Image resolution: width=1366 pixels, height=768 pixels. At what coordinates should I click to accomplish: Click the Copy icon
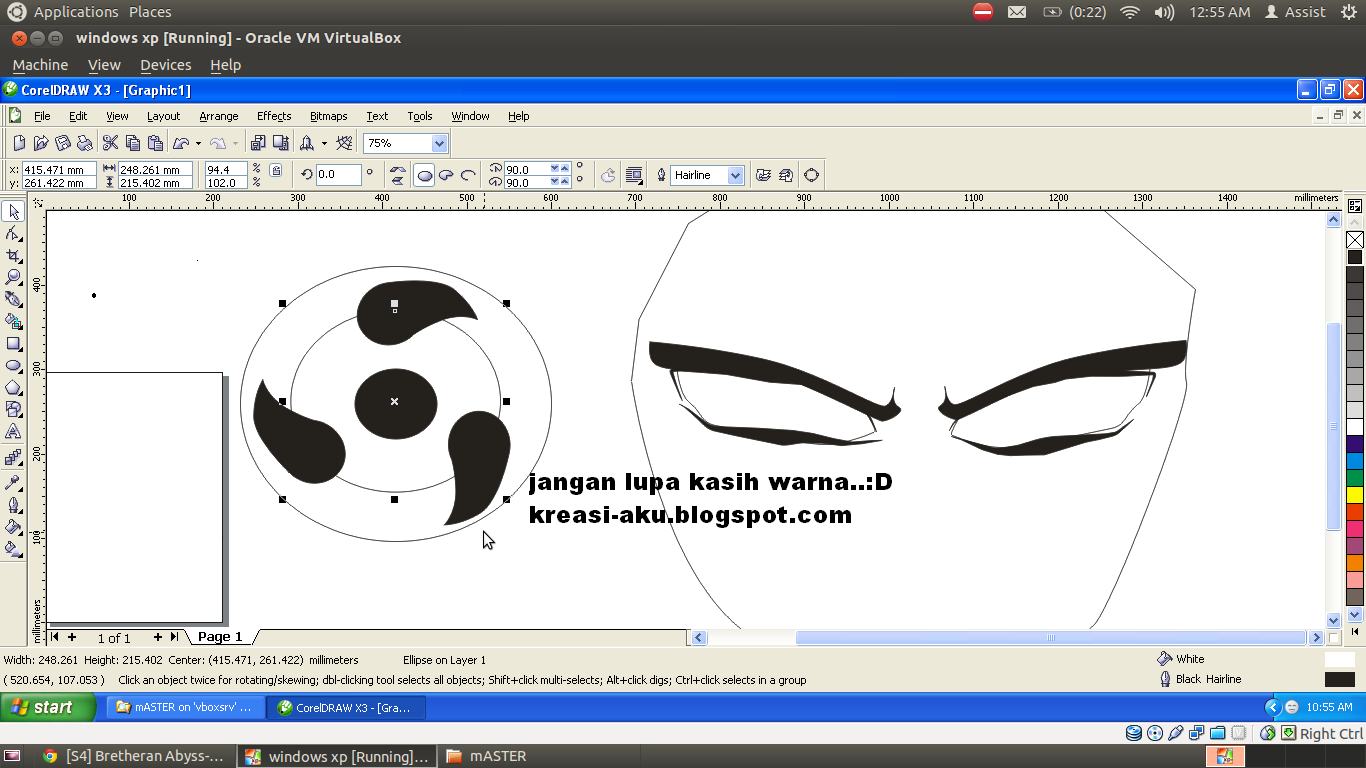[x=133, y=143]
